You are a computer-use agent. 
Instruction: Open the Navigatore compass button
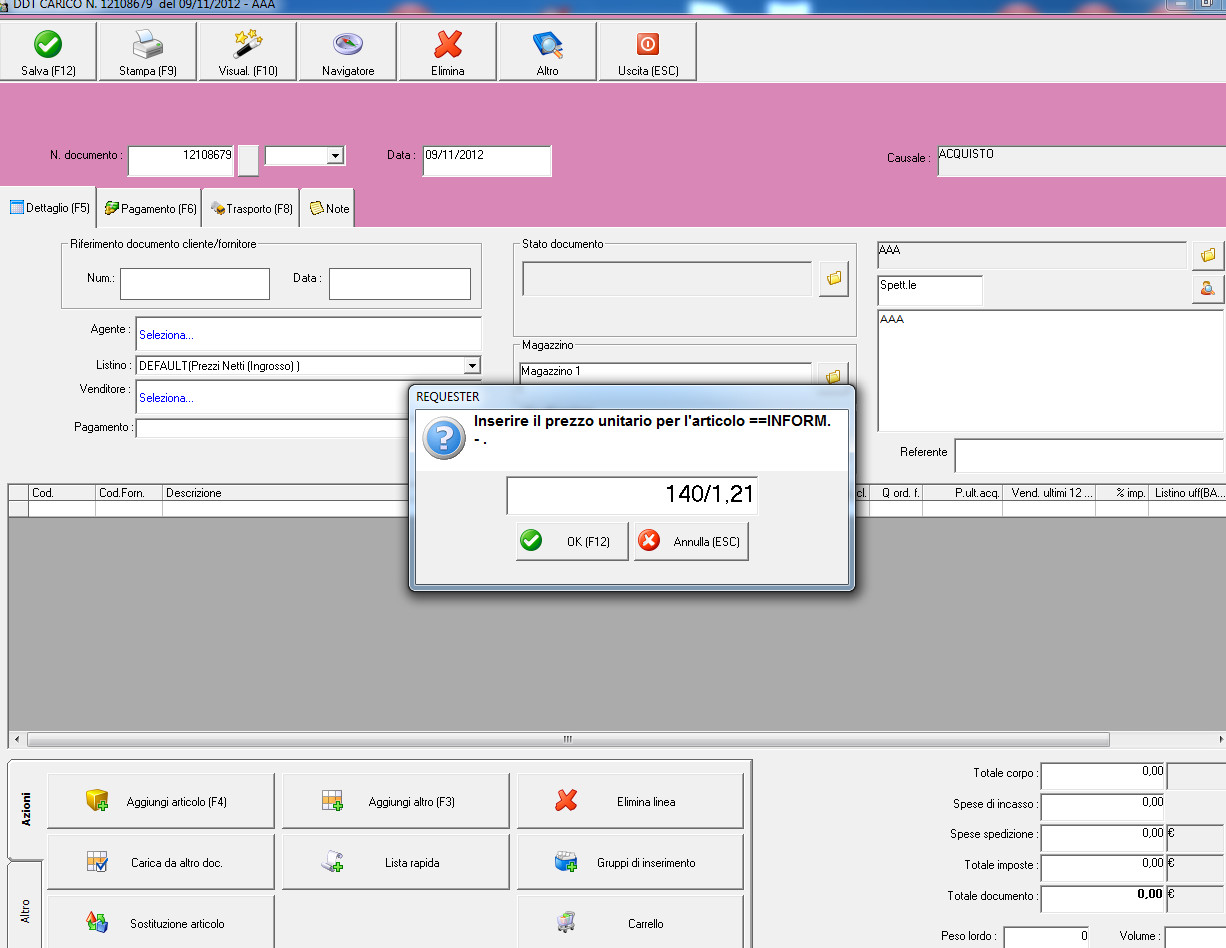[x=348, y=51]
